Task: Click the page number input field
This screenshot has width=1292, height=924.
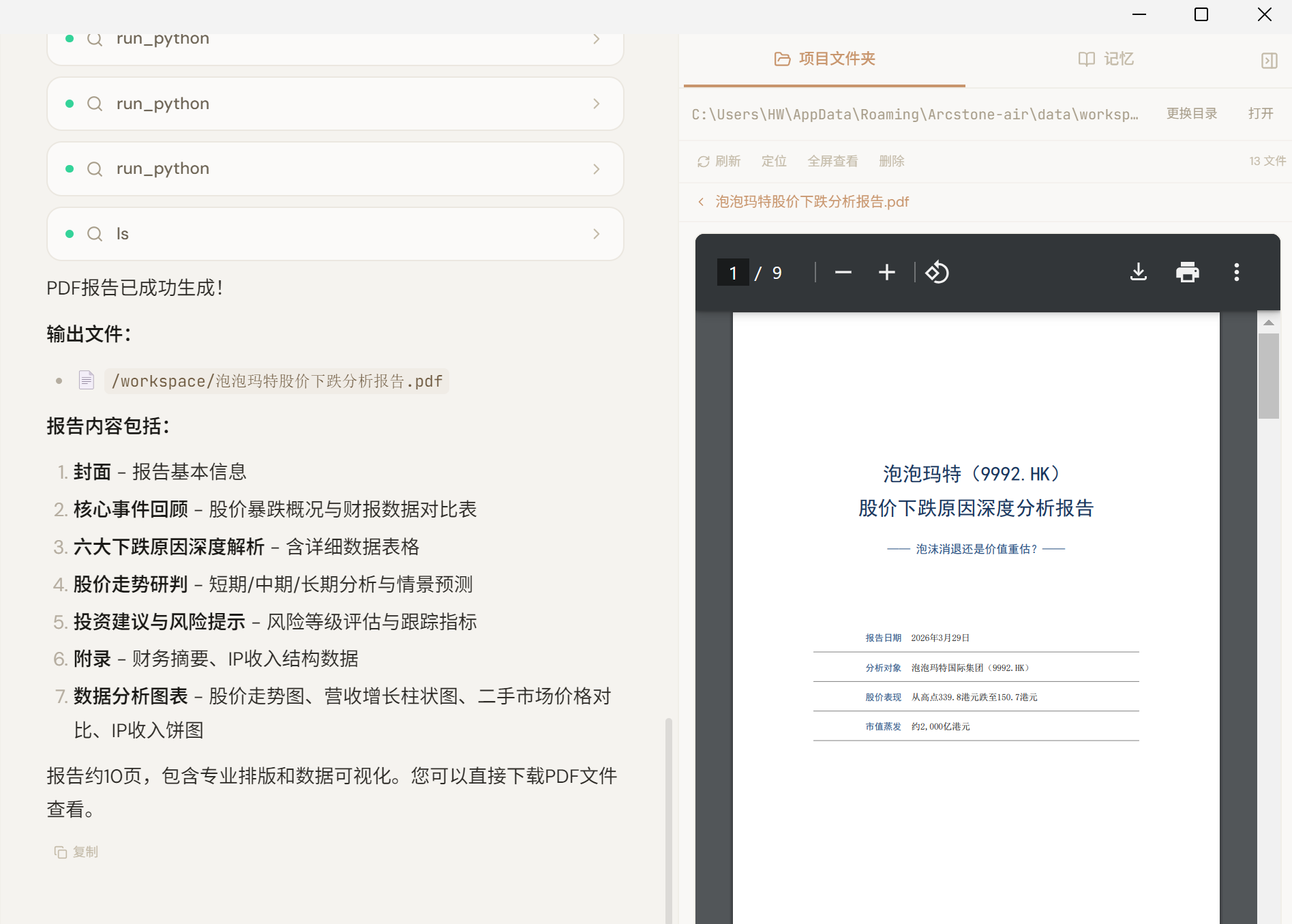Action: [732, 272]
